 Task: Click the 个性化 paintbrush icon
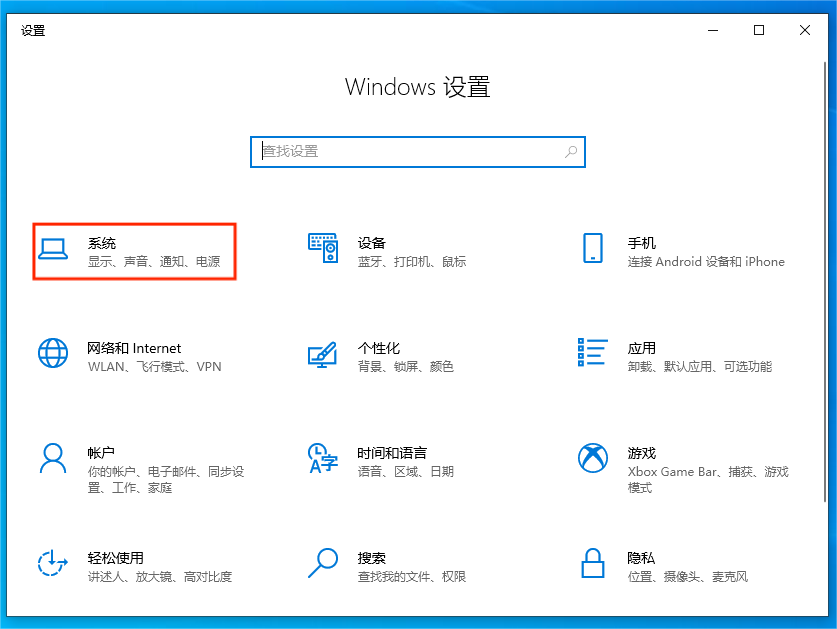pyautogui.click(x=322, y=353)
